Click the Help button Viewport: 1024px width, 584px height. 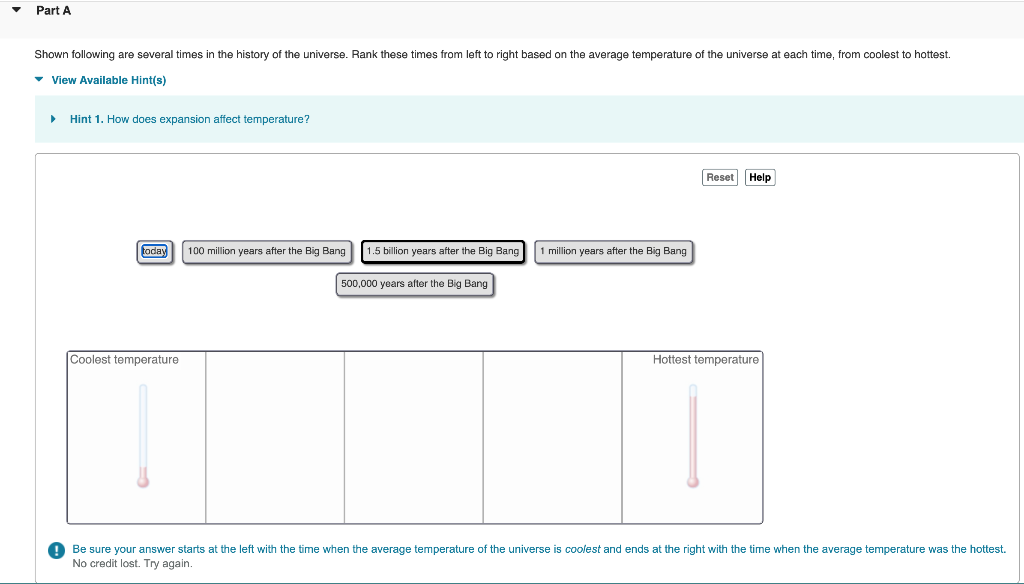tap(759, 177)
